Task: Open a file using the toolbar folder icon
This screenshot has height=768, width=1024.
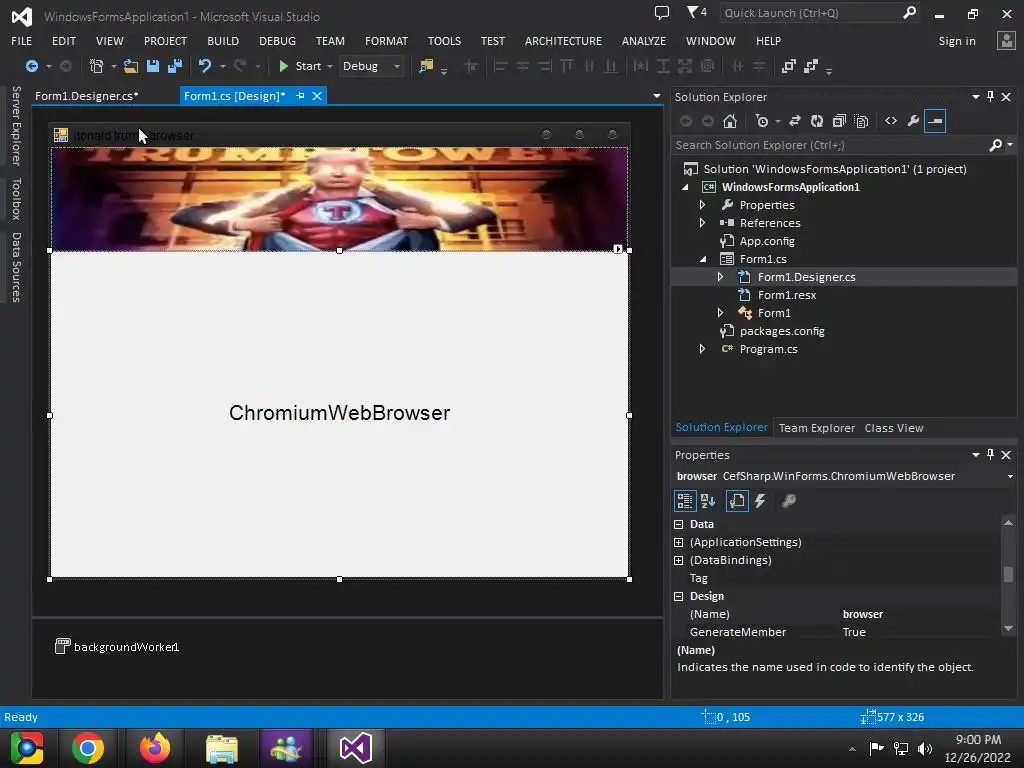Action: click(x=131, y=66)
